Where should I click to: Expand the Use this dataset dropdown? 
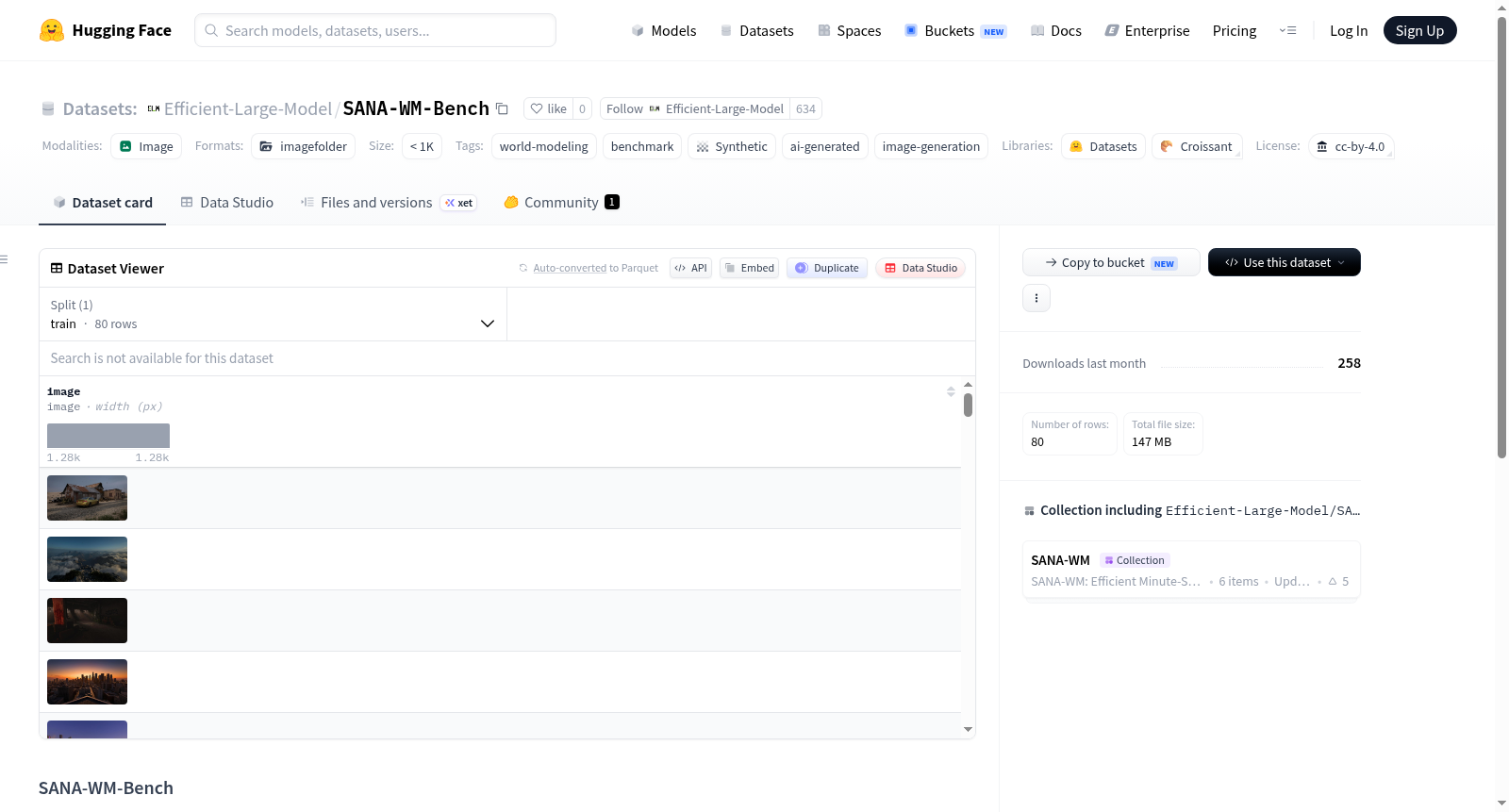pyautogui.click(x=1285, y=262)
